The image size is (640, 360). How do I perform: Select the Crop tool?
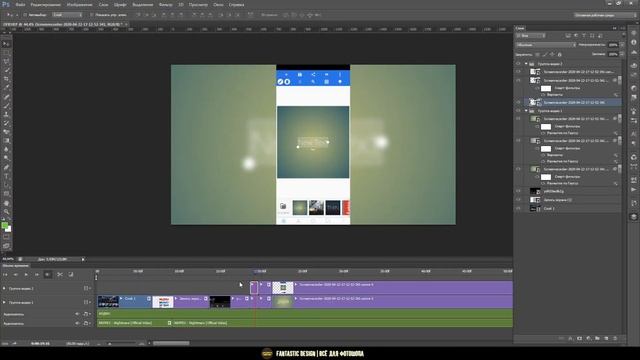pyautogui.click(x=6, y=79)
